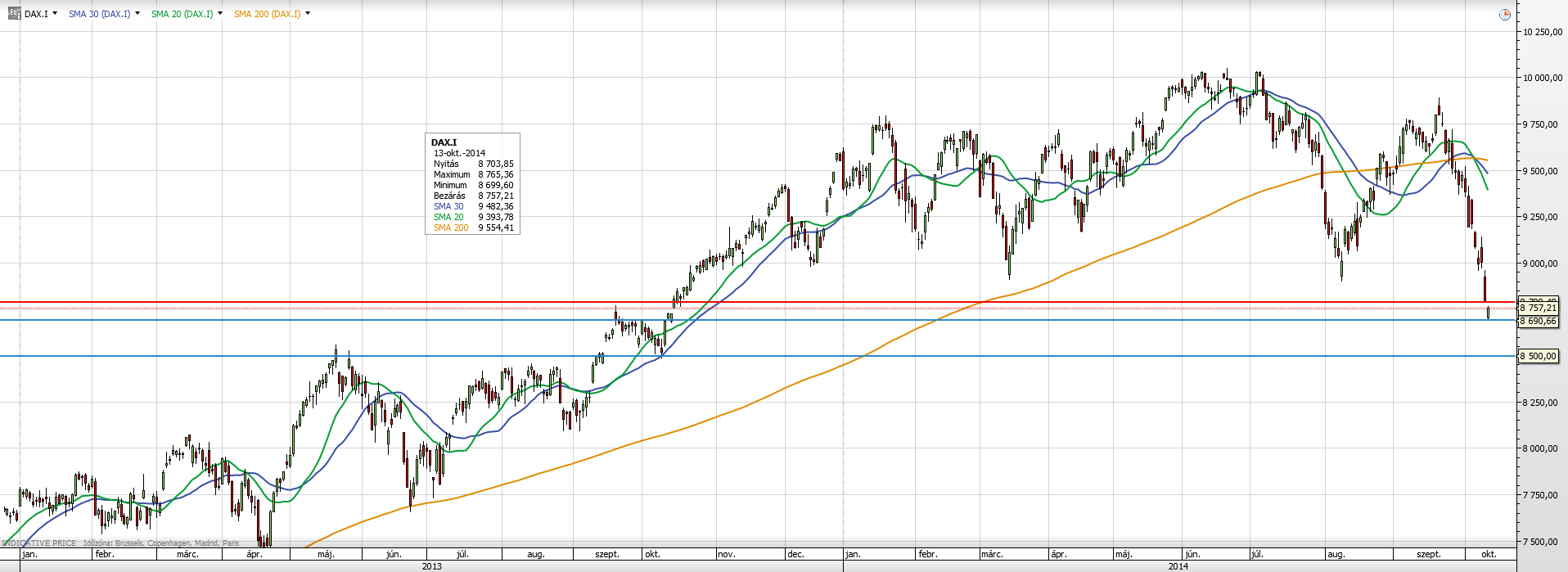Expand the SMA 200 (DAX.I) dropdown arrow
Viewport: 1568px width, 572px height.
tap(307, 13)
